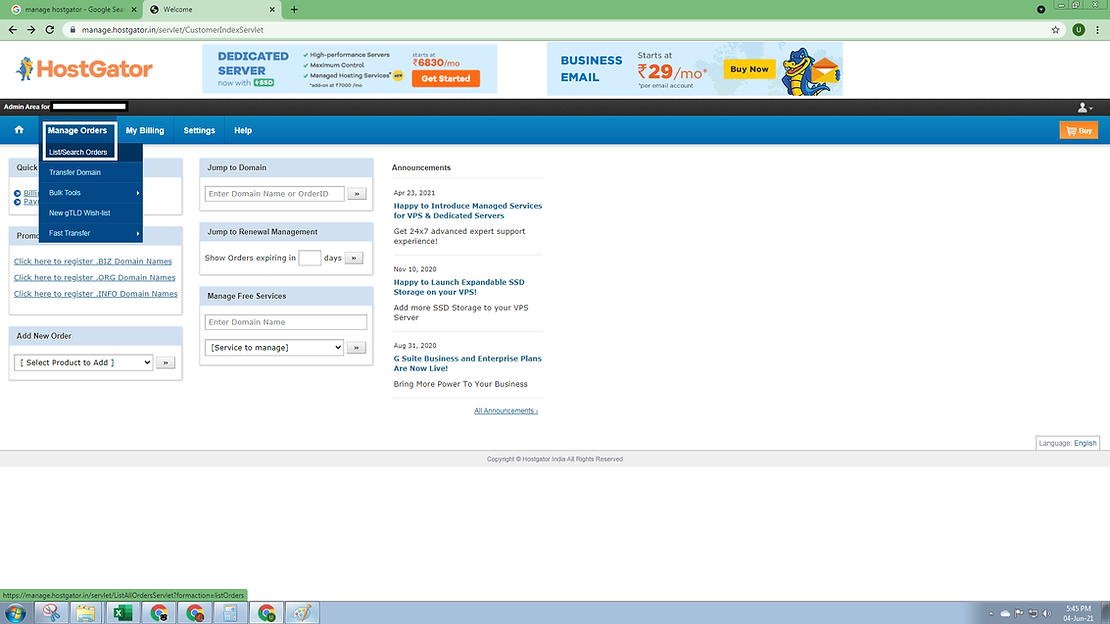
Task: Click the orange Buy cart button
Action: tap(1078, 131)
